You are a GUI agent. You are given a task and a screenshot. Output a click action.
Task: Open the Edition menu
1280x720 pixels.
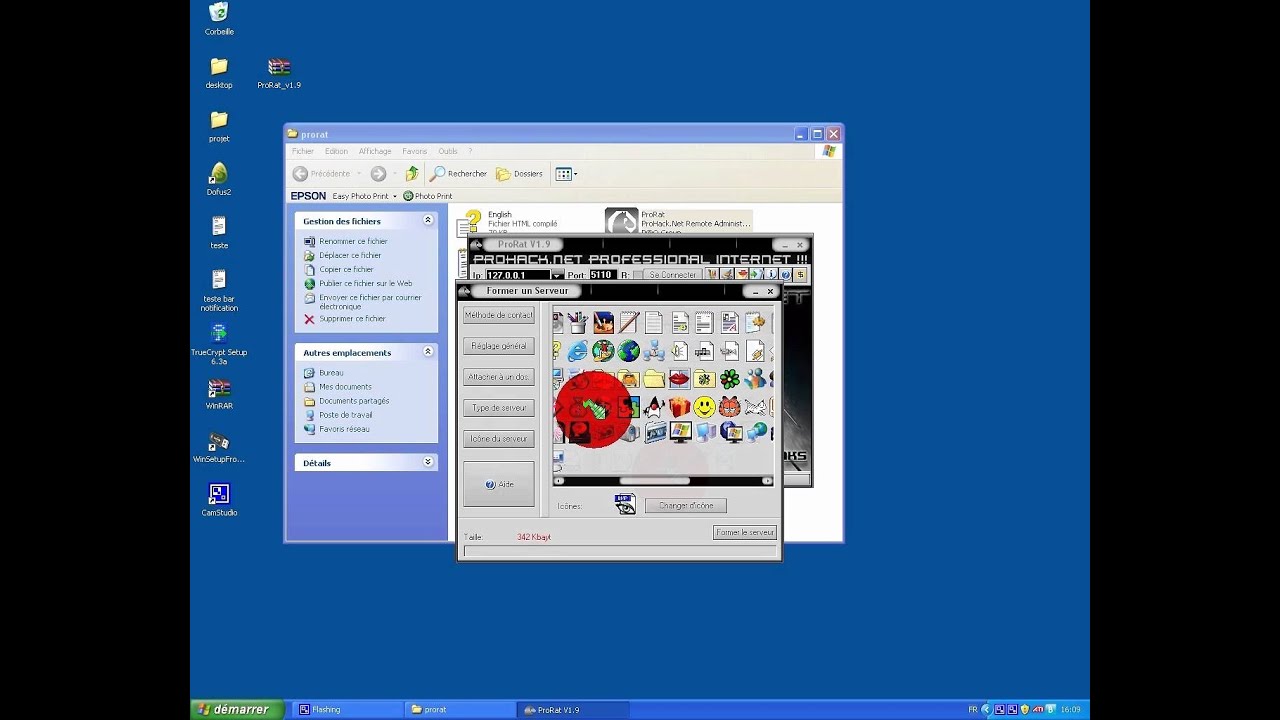(x=336, y=151)
